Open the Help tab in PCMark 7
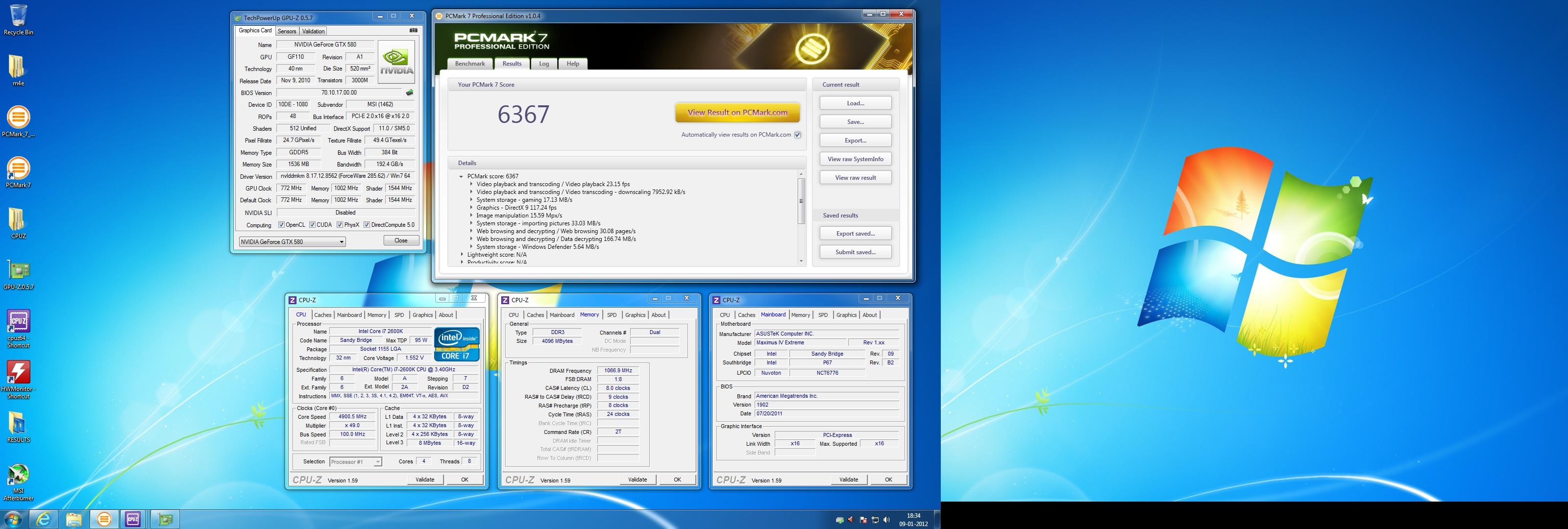The height and width of the screenshot is (529, 1568). click(x=573, y=63)
